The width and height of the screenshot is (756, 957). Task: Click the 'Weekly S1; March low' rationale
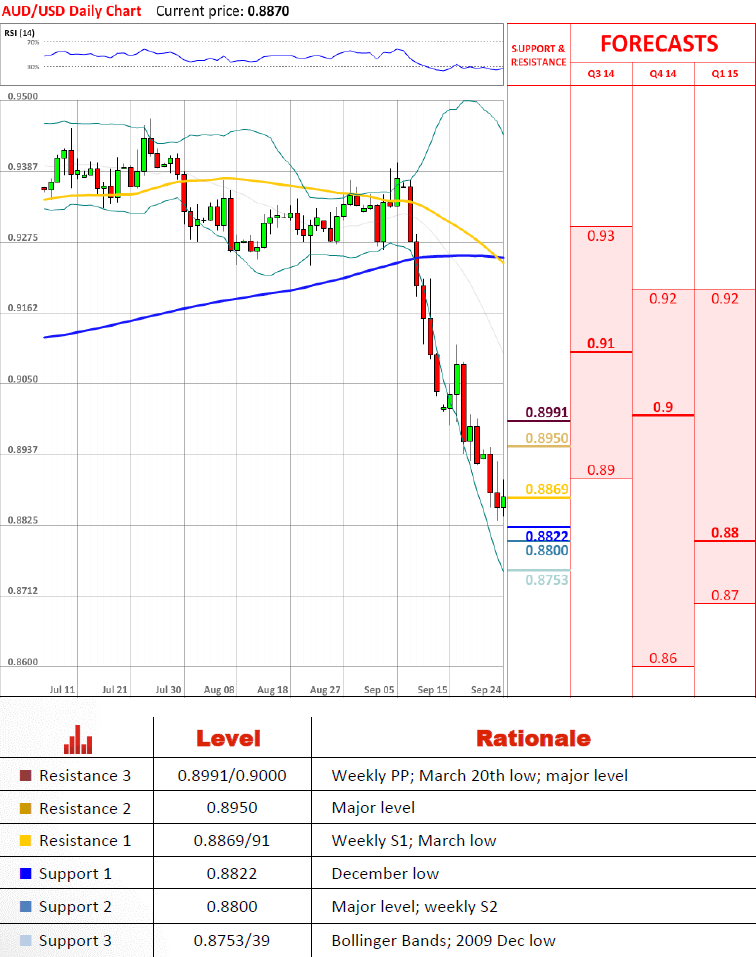[414, 841]
